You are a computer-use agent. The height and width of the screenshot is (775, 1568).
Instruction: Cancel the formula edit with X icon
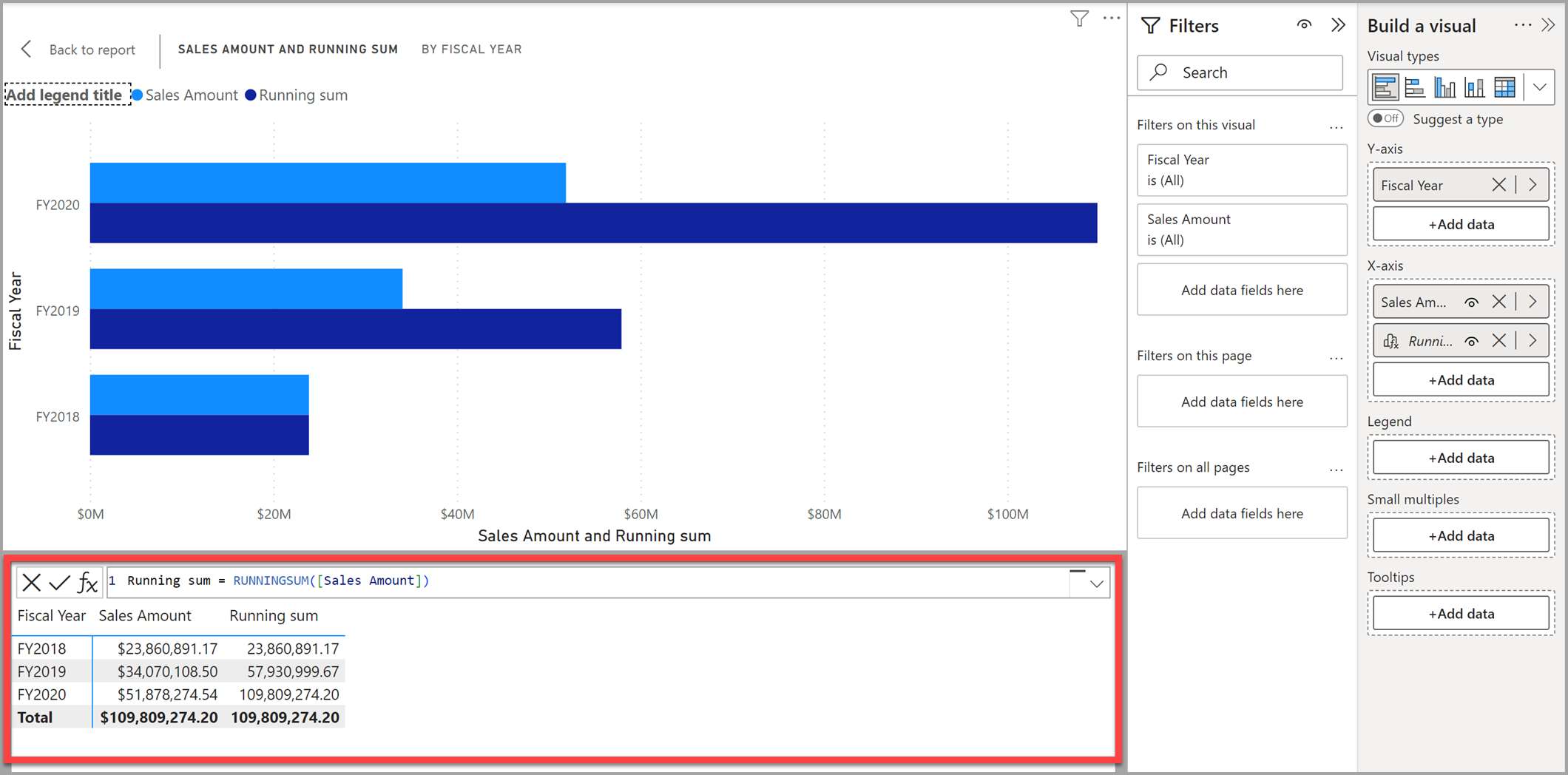31,583
